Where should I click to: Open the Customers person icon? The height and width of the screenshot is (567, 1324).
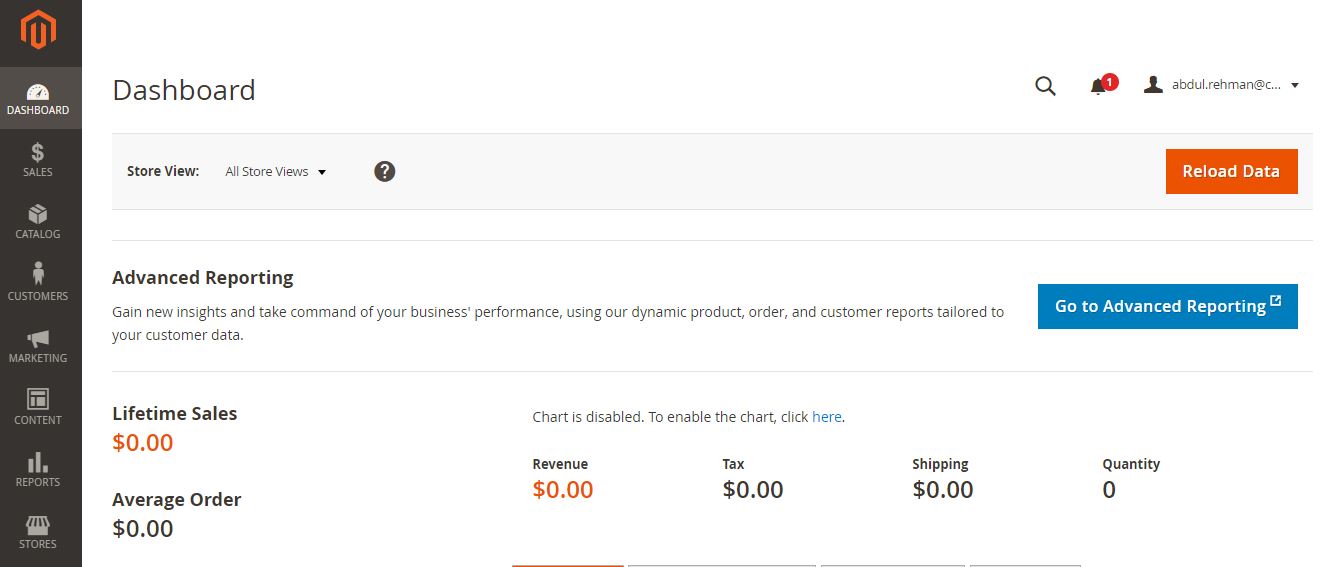click(38, 274)
